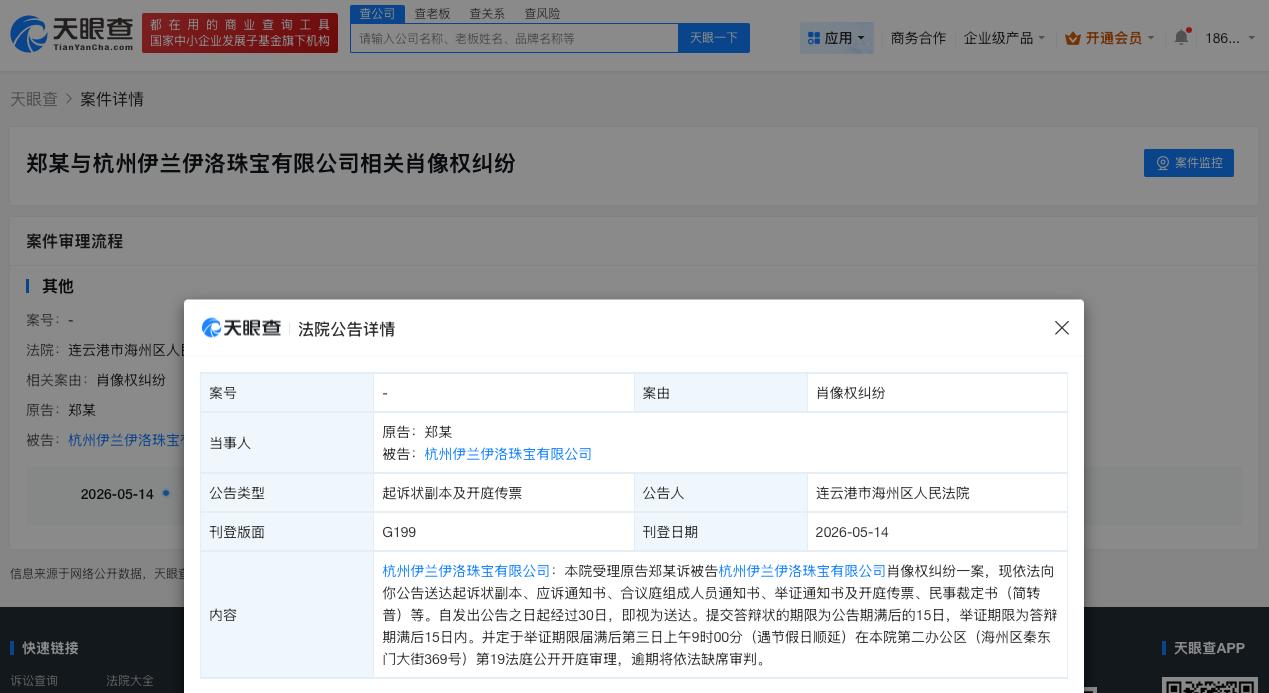Open the 诉讼查询 footer link
This screenshot has width=1269, height=693.
pos(34,681)
